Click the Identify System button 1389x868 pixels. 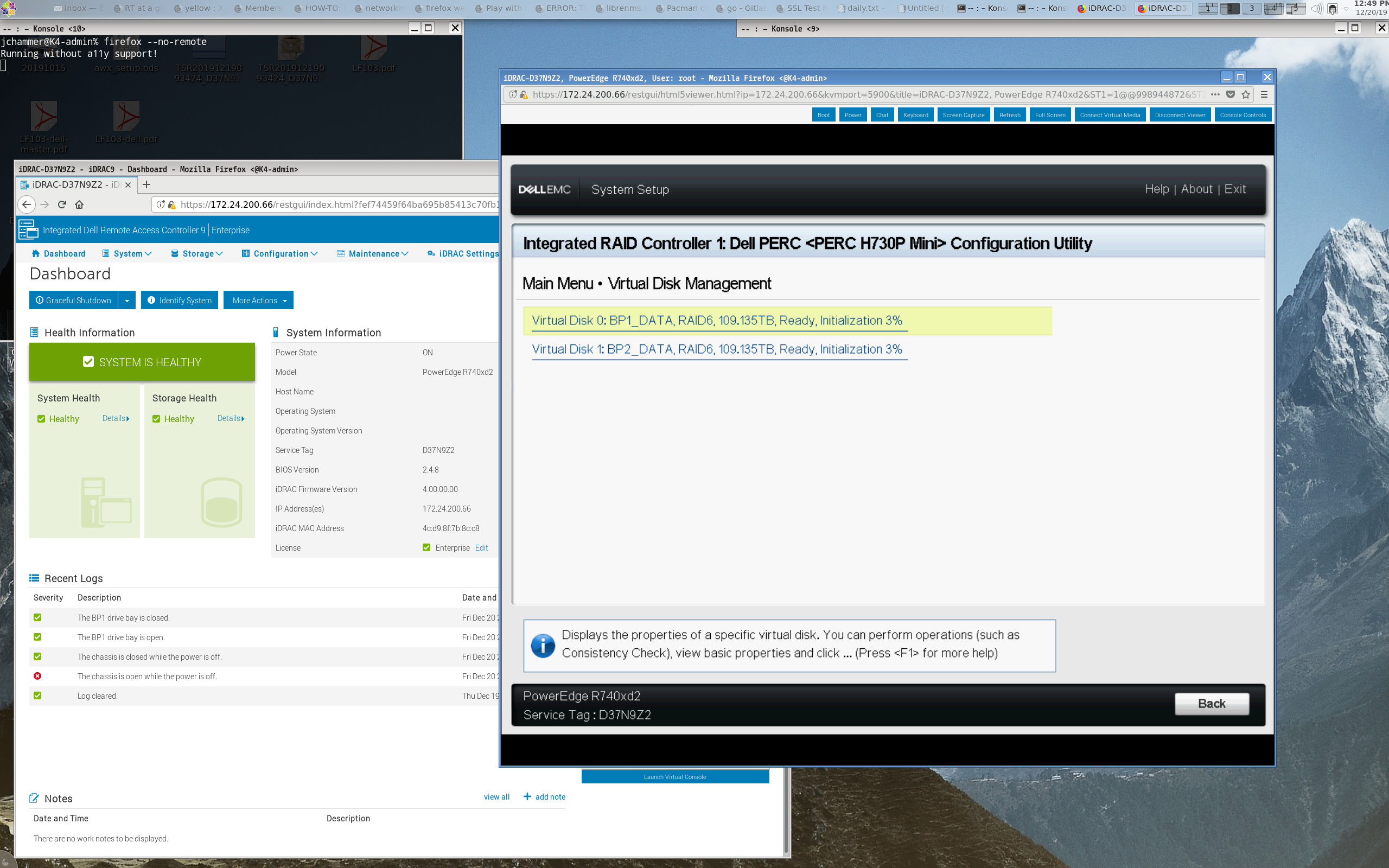(180, 300)
